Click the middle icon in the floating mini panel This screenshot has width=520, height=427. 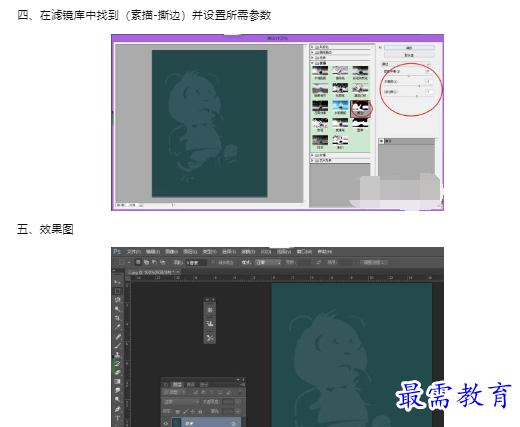tap(210, 324)
